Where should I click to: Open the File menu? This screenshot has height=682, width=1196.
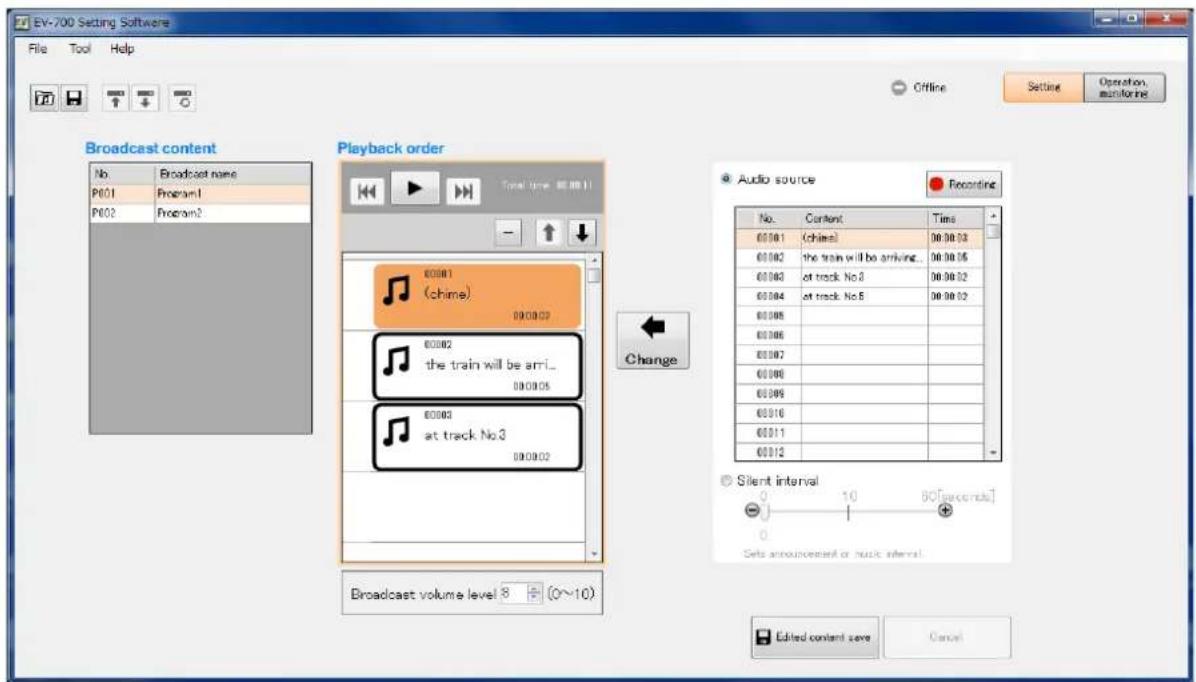(37, 49)
